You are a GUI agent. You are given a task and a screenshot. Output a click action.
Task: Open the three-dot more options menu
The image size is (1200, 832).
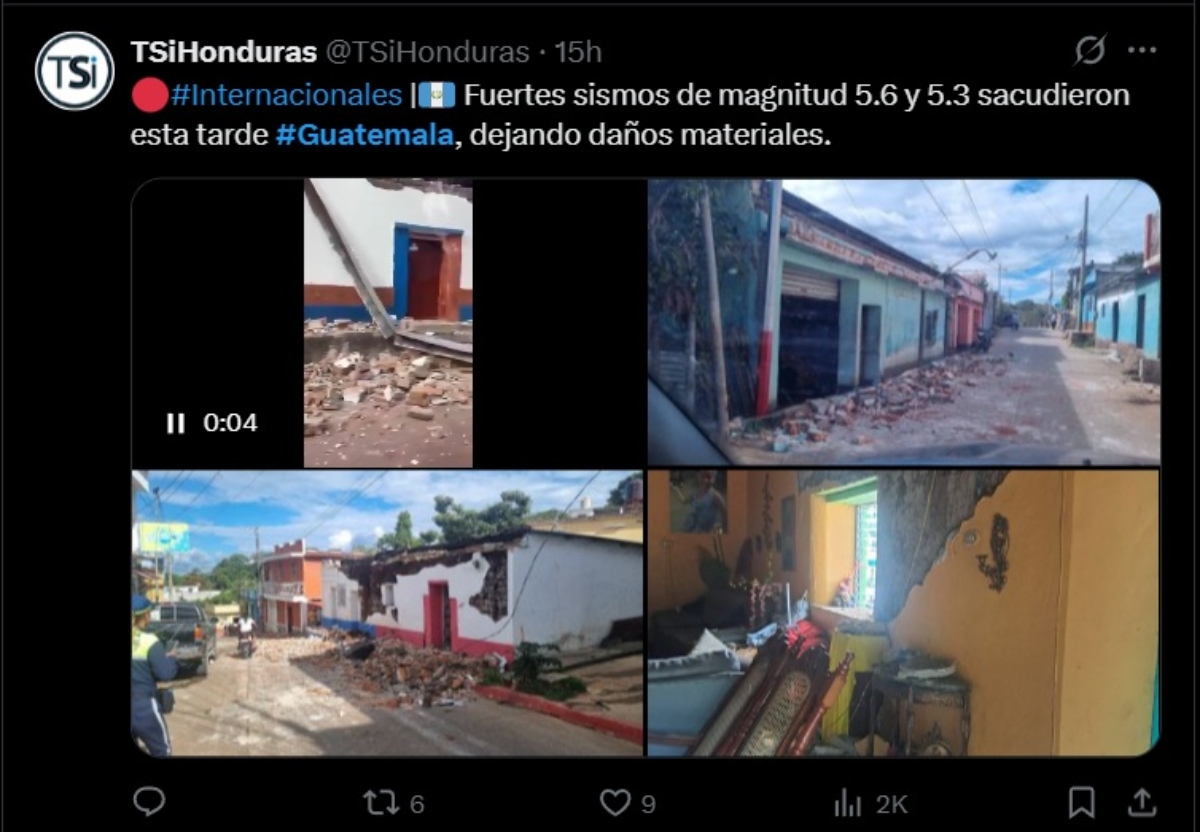(x=1142, y=50)
